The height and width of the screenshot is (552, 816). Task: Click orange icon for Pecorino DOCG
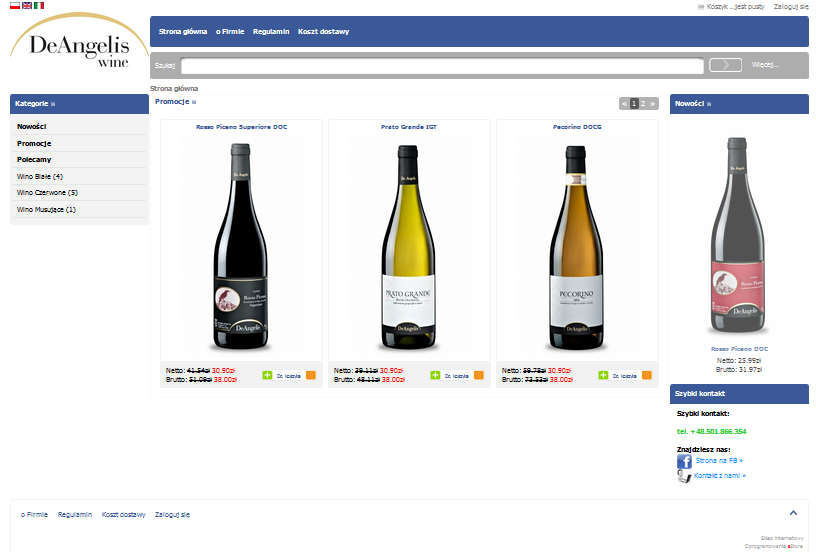[647, 375]
